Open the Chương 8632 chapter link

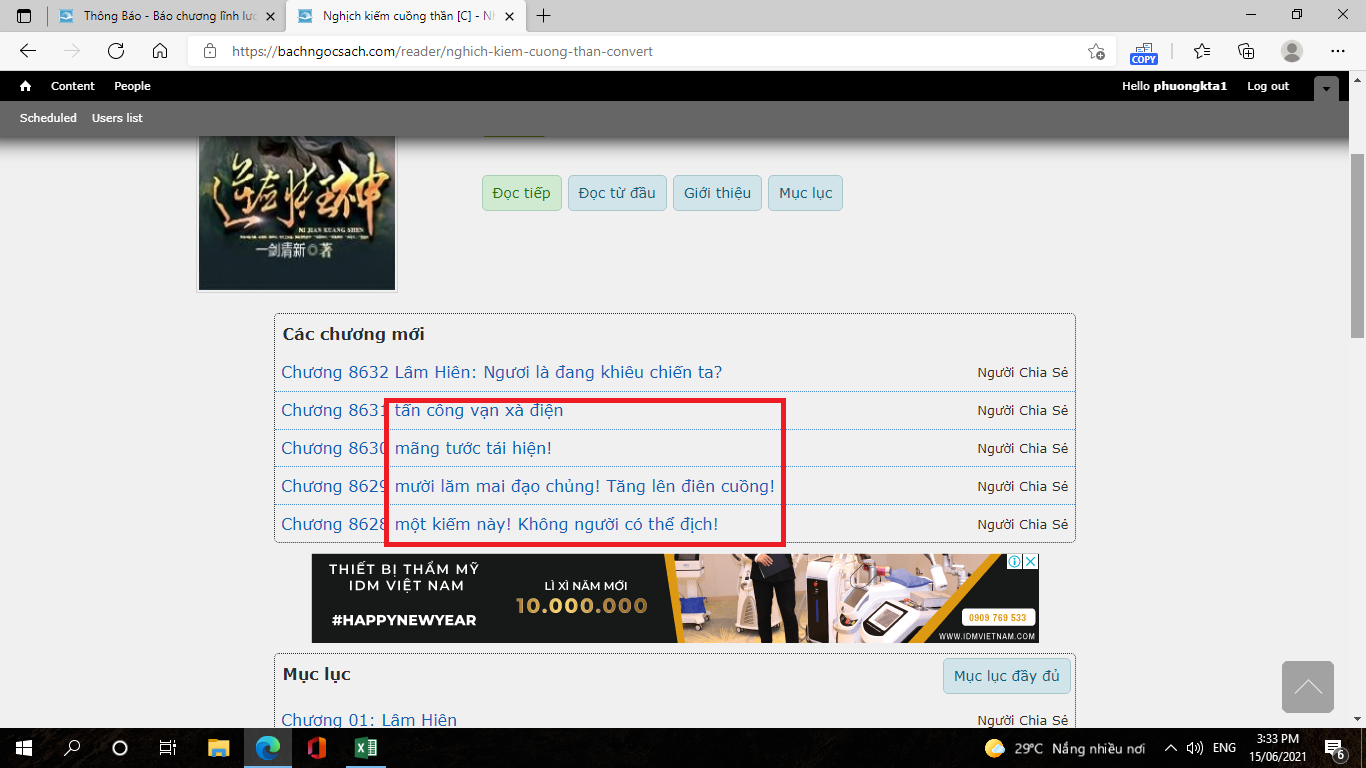coord(501,372)
